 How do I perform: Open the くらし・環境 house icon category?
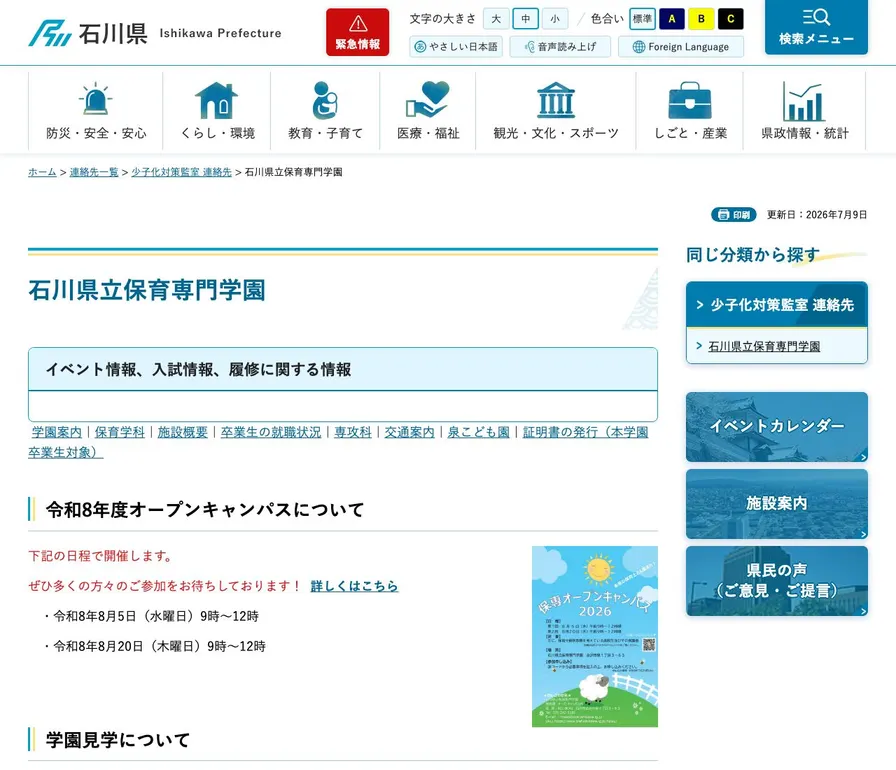pos(217,111)
